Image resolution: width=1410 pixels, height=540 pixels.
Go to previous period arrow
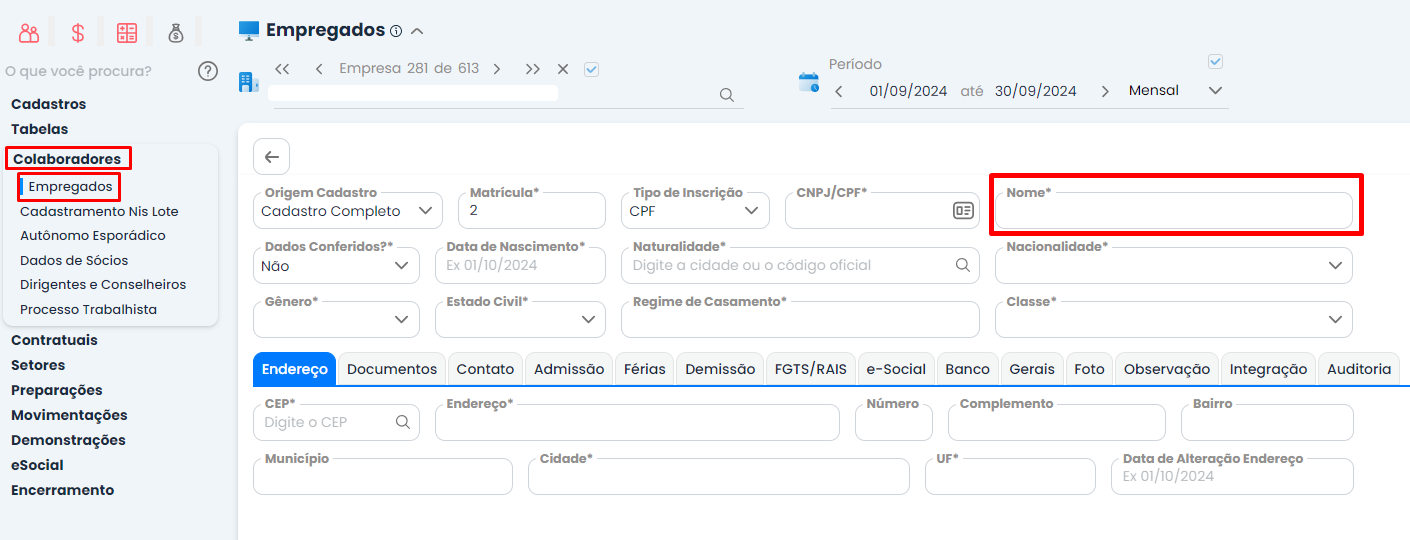pyautogui.click(x=839, y=91)
